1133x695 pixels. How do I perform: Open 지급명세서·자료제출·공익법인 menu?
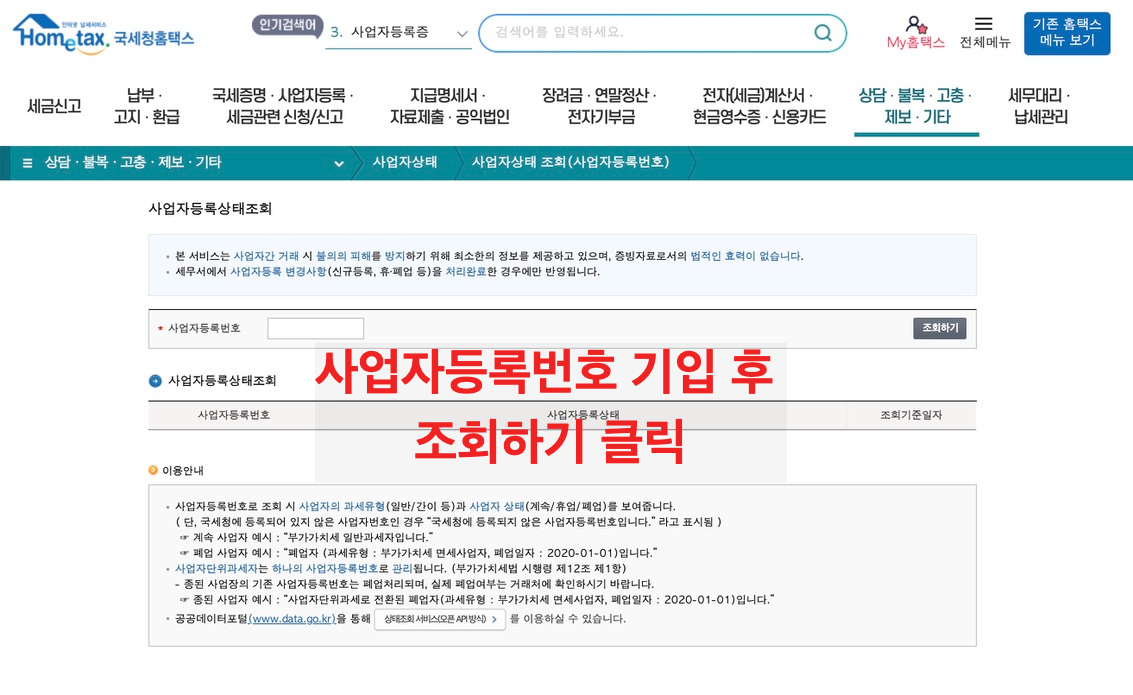pos(449,106)
